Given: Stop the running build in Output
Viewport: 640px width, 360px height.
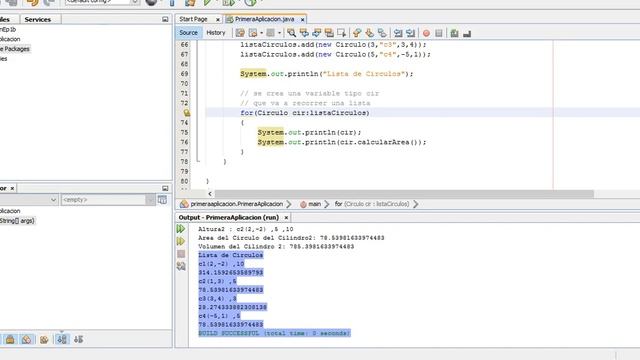Looking at the screenshot, I should click(181, 254).
